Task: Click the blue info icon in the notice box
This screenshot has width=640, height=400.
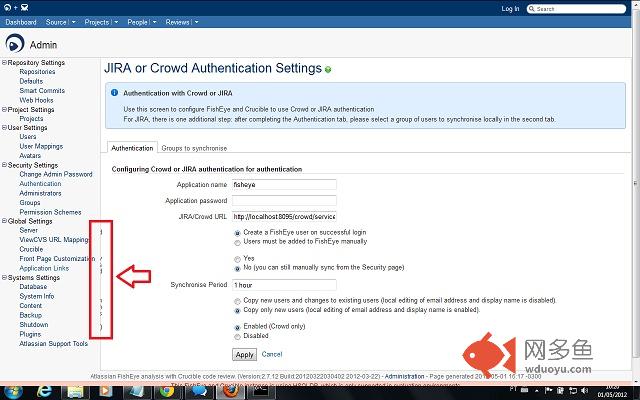Action: coord(115,93)
